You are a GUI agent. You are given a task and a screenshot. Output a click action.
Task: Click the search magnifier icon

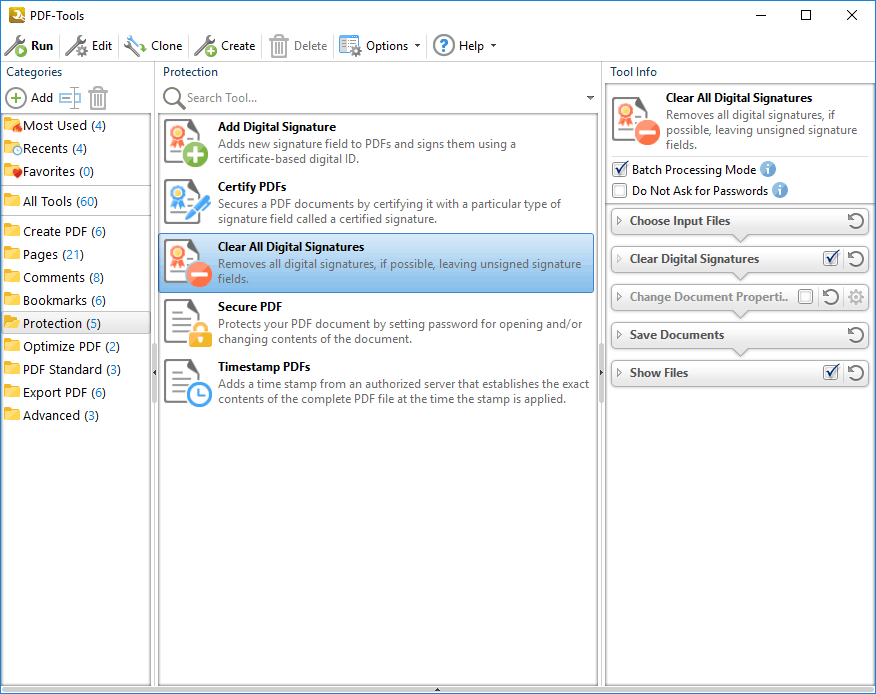point(174,98)
